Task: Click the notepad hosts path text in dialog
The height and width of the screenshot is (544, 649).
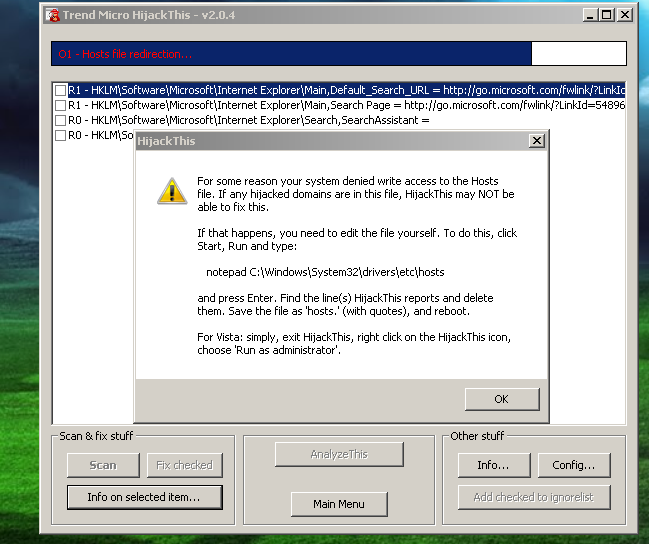Action: pyautogui.click(x=325, y=272)
